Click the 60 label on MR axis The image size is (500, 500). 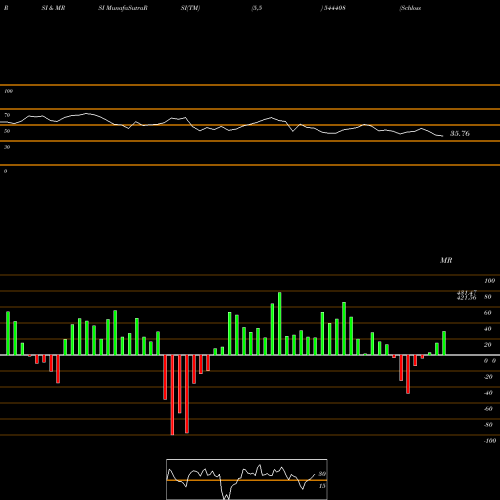click(488, 313)
